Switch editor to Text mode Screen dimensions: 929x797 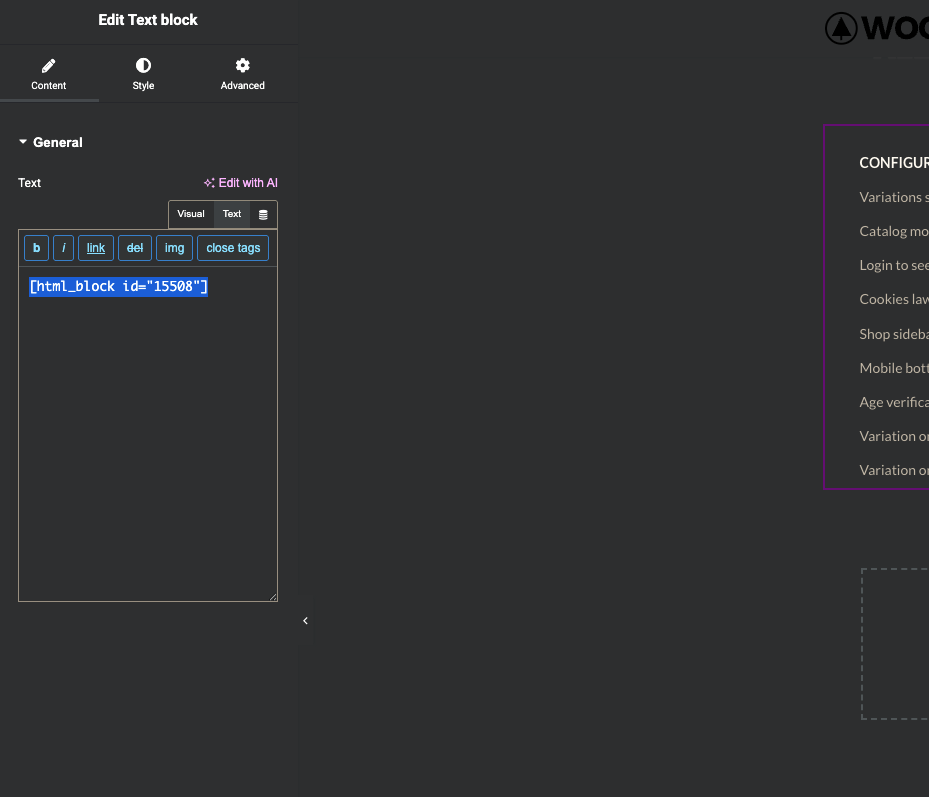tap(232, 214)
